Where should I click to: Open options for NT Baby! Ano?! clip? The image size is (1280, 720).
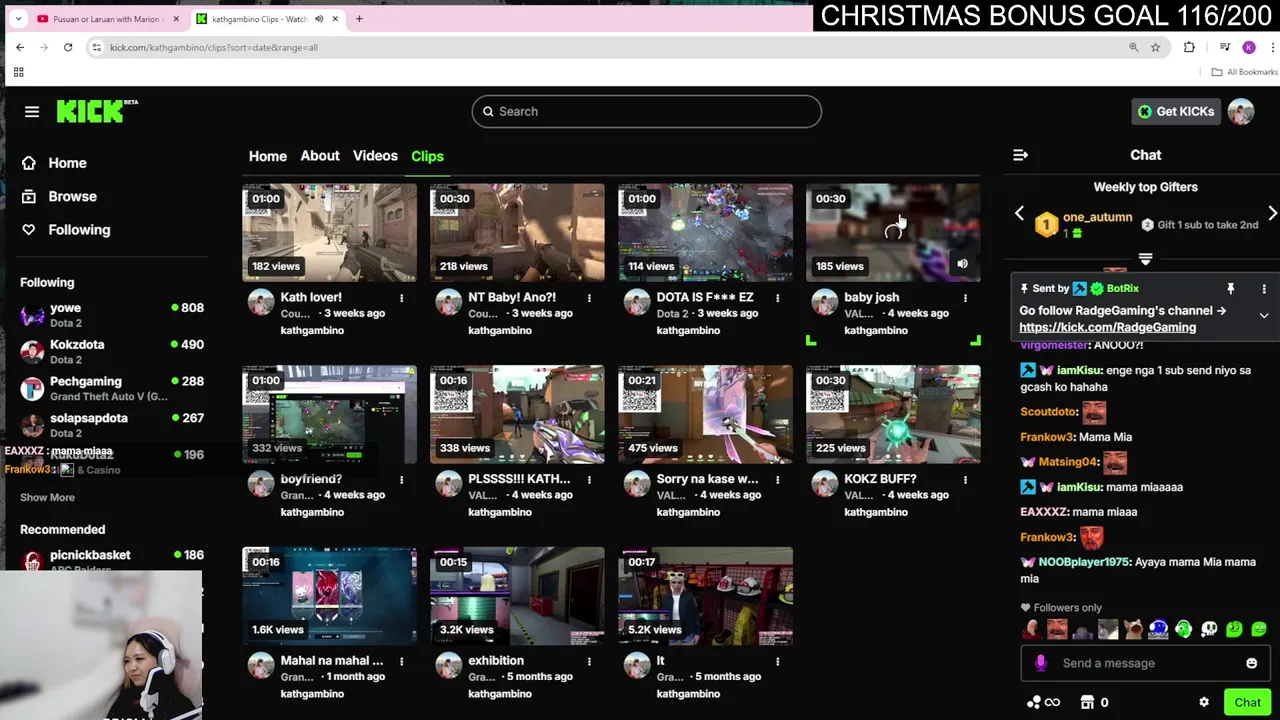589,298
